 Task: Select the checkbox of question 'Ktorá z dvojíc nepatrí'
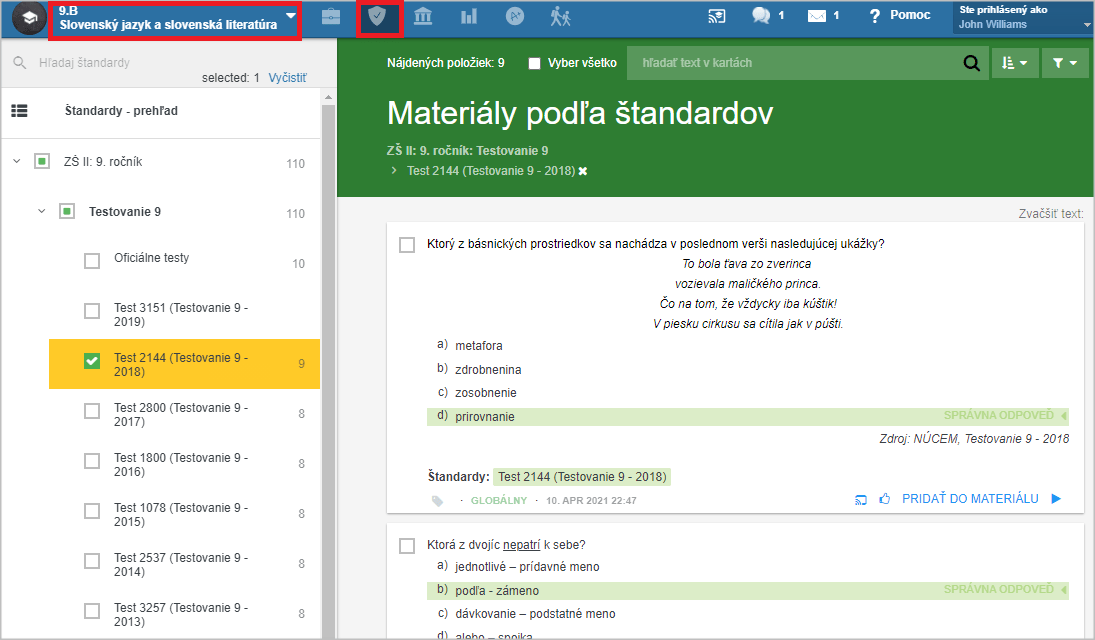406,546
